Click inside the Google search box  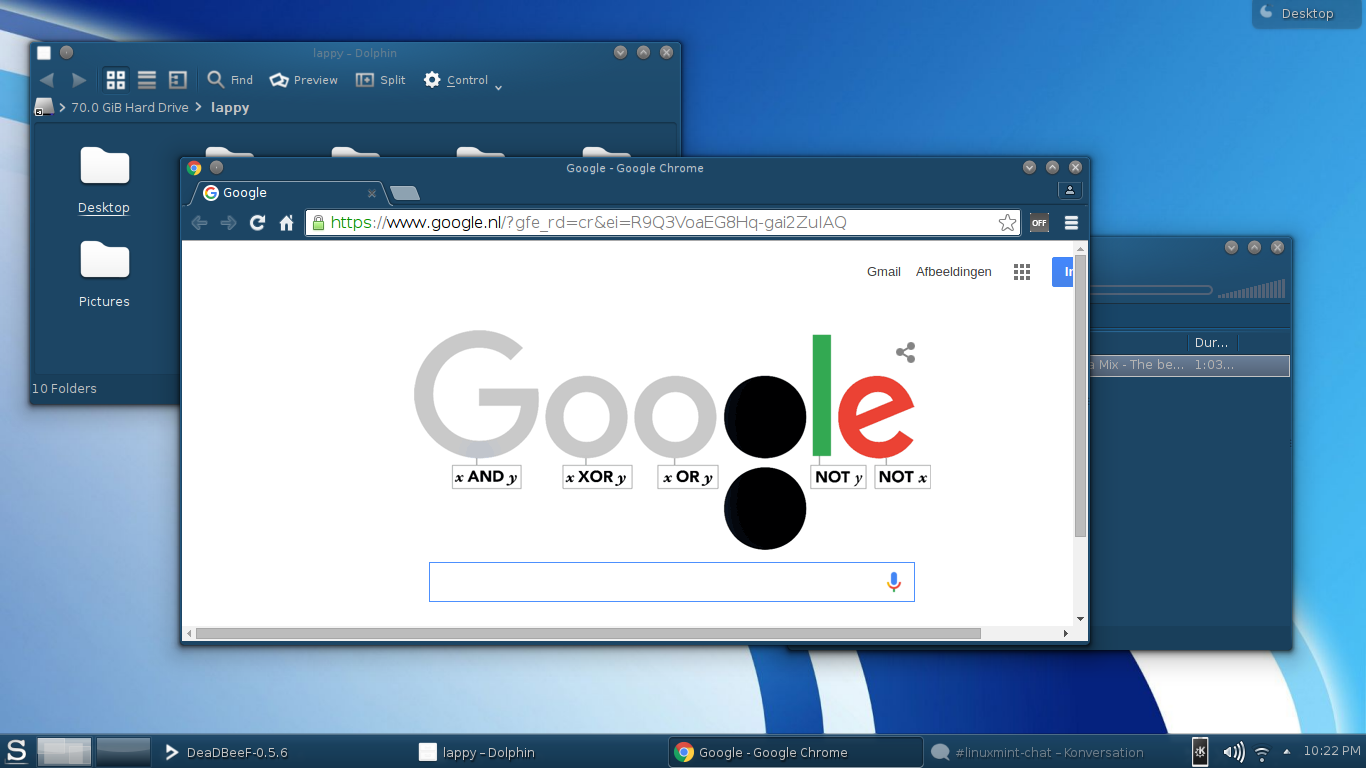672,582
